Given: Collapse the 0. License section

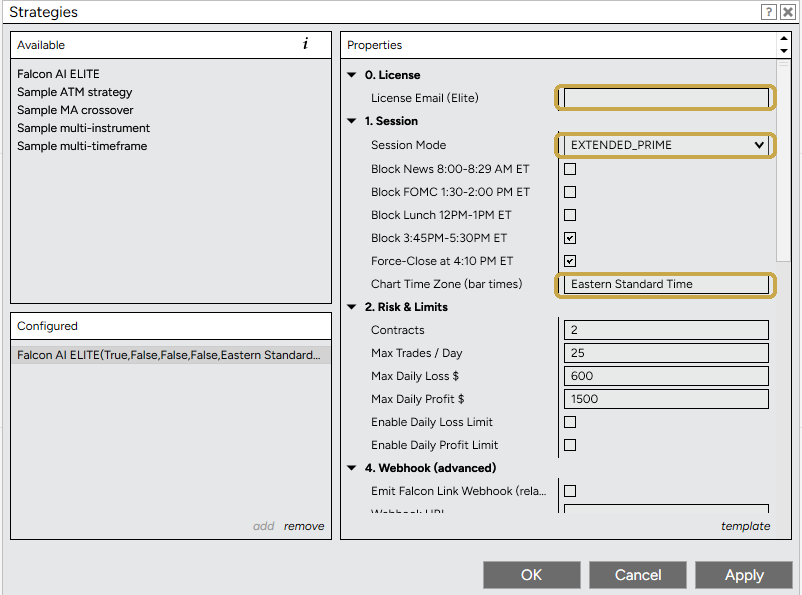Looking at the screenshot, I should (351, 75).
